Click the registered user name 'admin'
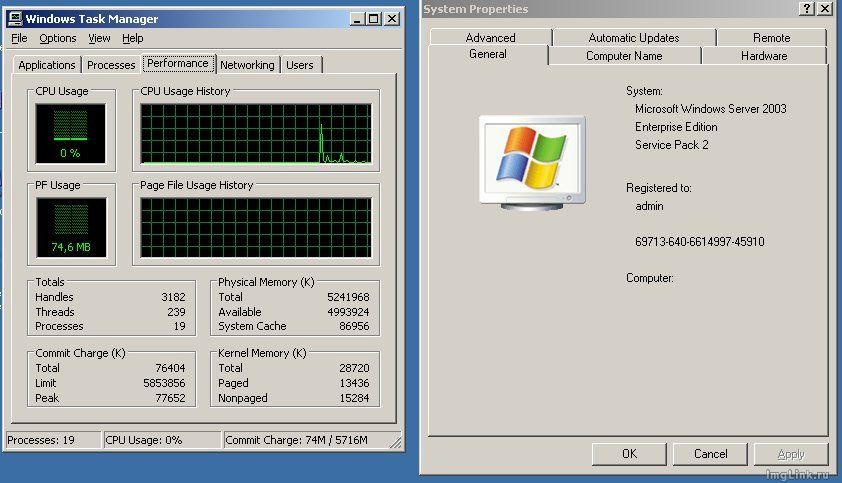The width and height of the screenshot is (842, 483). [649, 206]
